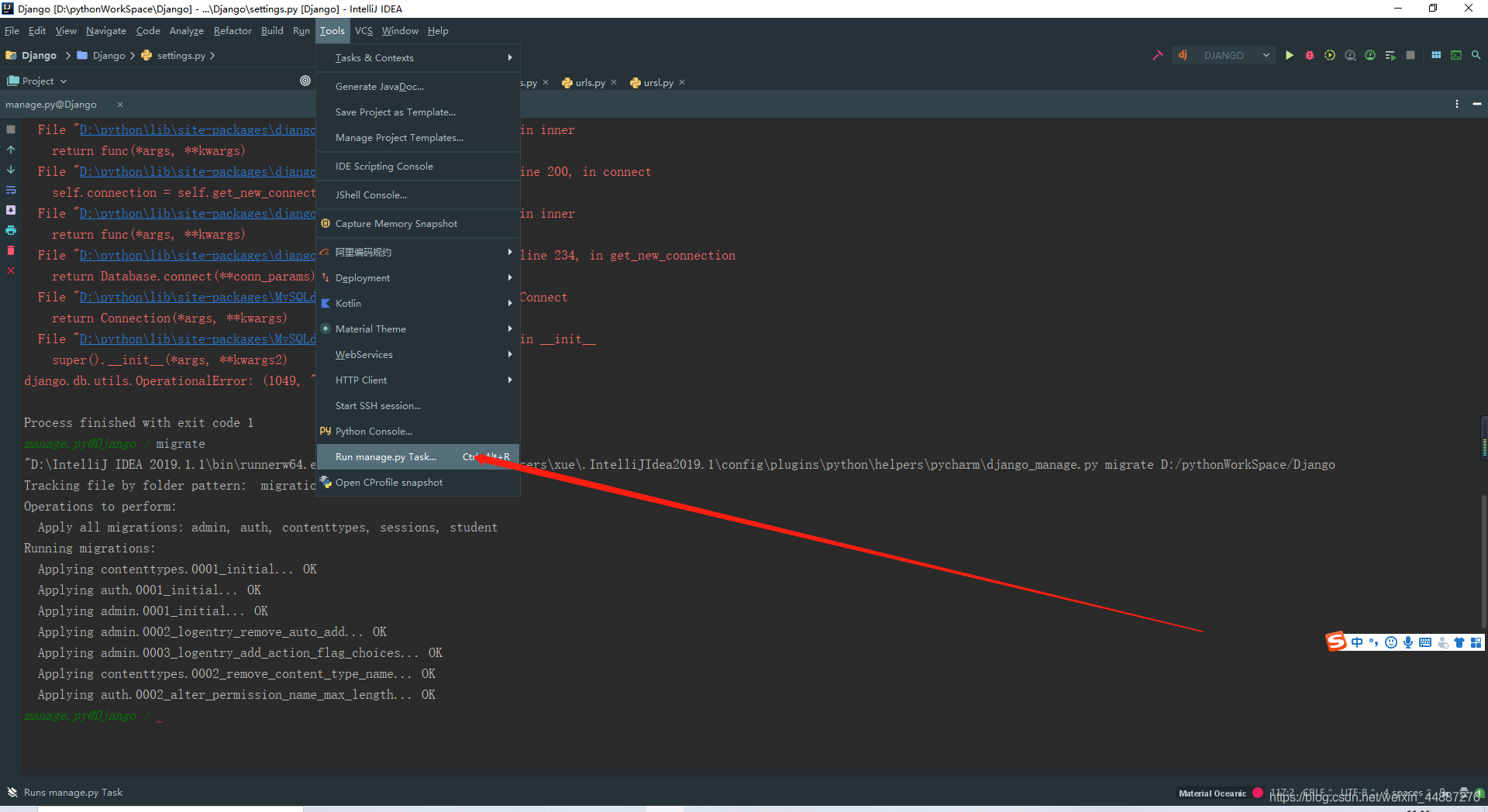Open the VCS menu
The width and height of the screenshot is (1488, 812).
pyautogui.click(x=363, y=31)
